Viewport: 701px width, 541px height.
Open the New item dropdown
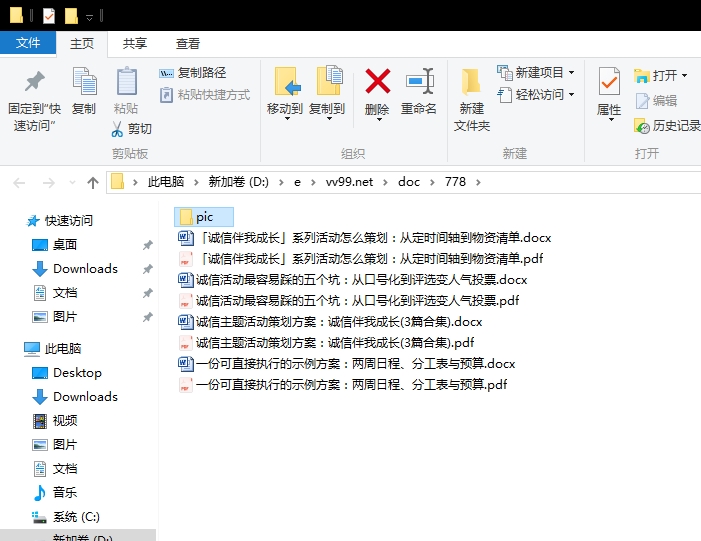(536, 72)
